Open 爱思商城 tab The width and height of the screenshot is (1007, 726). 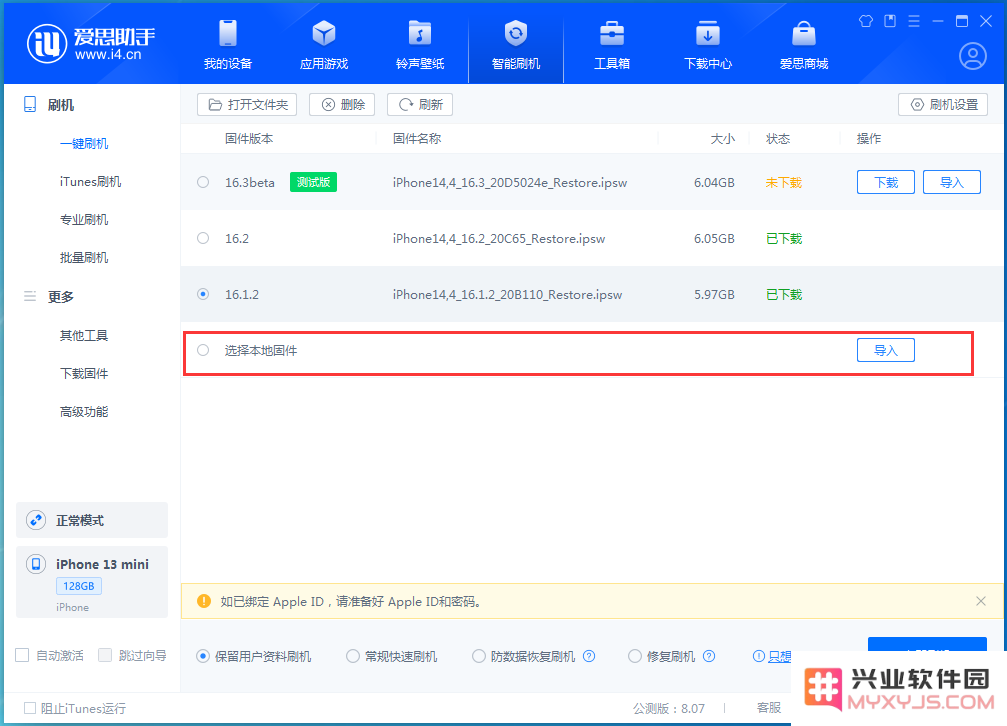pyautogui.click(x=803, y=45)
